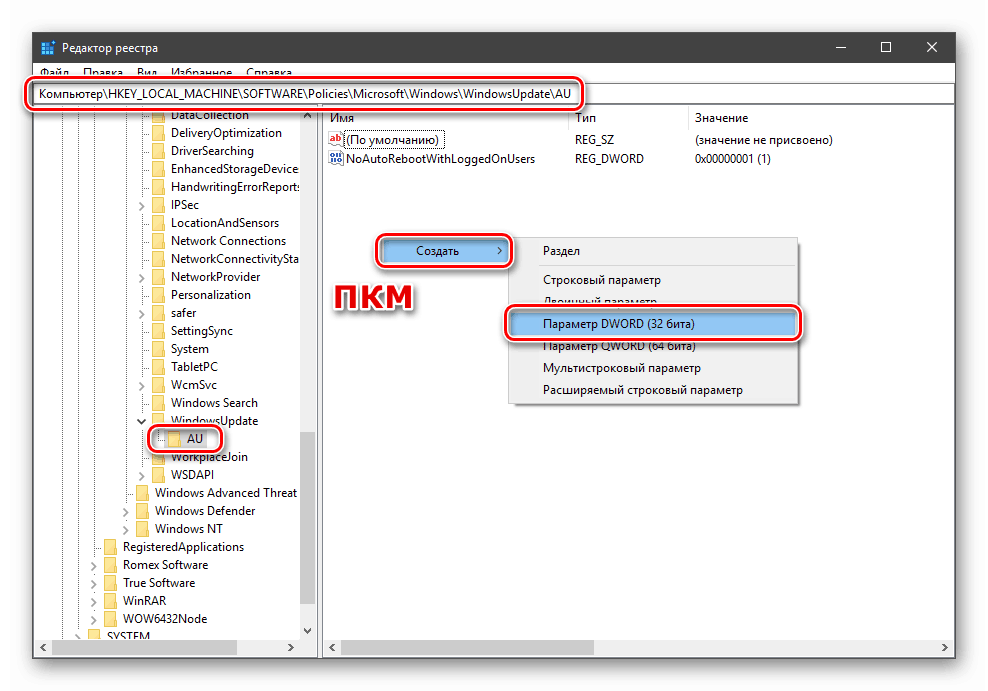Click the Значение column header
Image resolution: width=988 pixels, height=691 pixels.
[x=821, y=118]
